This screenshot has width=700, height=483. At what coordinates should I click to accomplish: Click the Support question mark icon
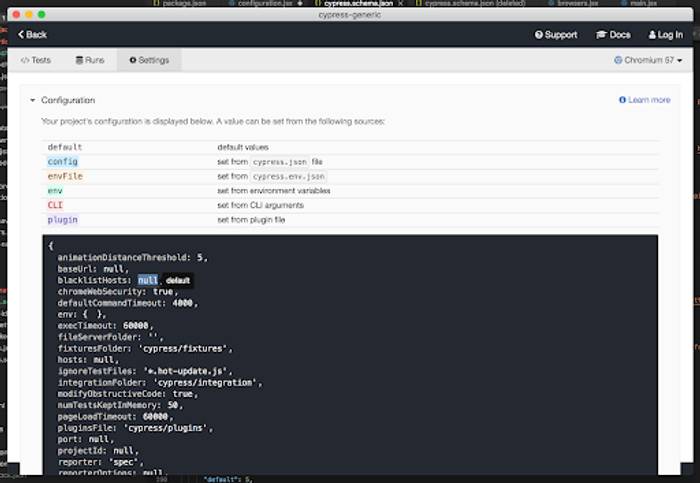(x=539, y=34)
